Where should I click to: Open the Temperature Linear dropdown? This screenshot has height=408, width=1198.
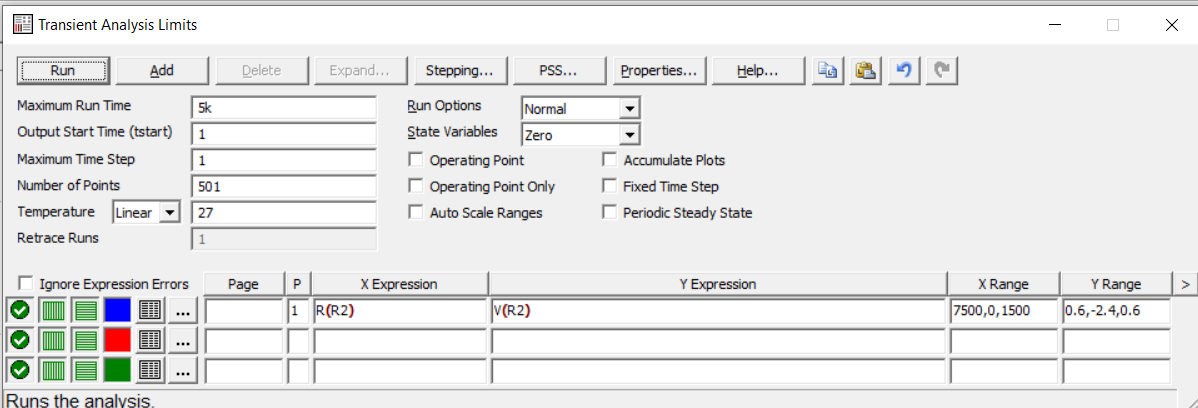168,213
